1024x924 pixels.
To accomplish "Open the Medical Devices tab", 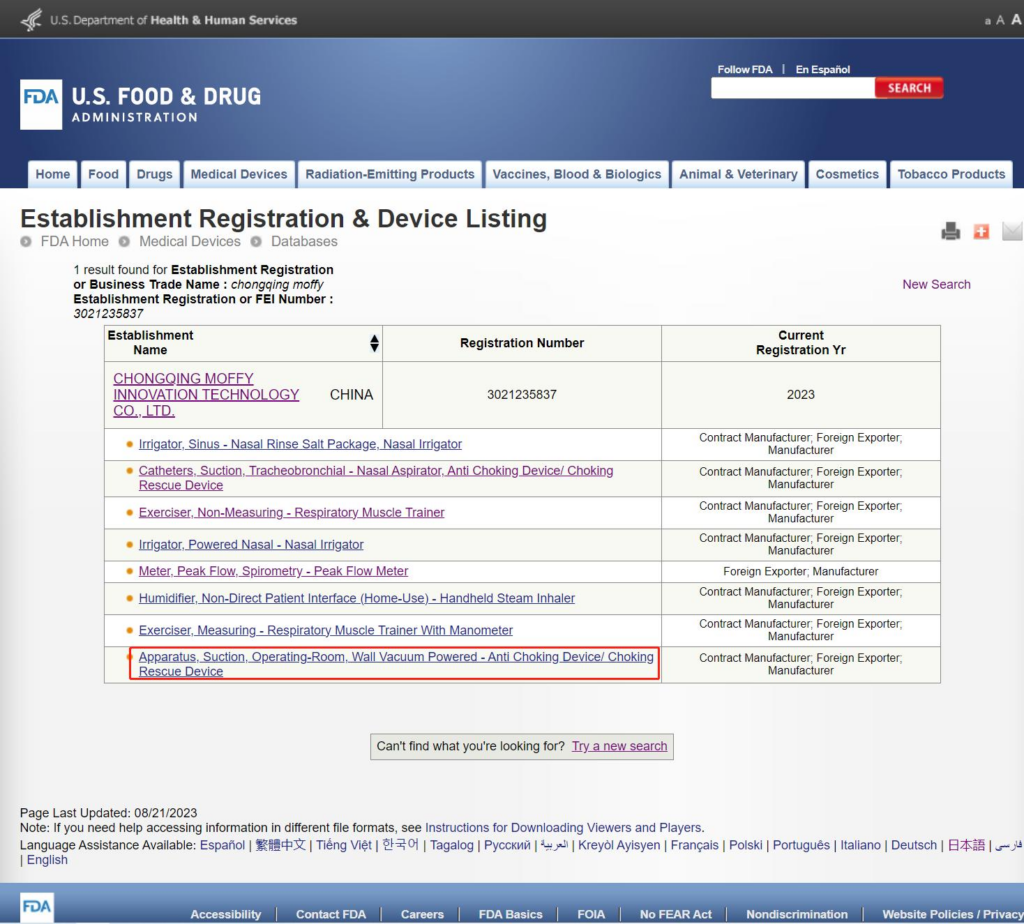I will click(x=238, y=174).
